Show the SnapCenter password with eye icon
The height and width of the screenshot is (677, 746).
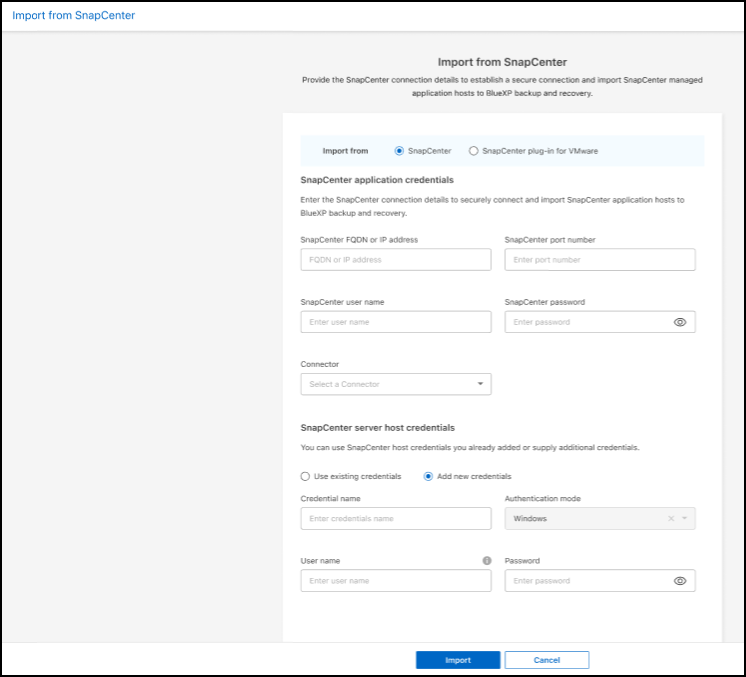click(x=680, y=322)
